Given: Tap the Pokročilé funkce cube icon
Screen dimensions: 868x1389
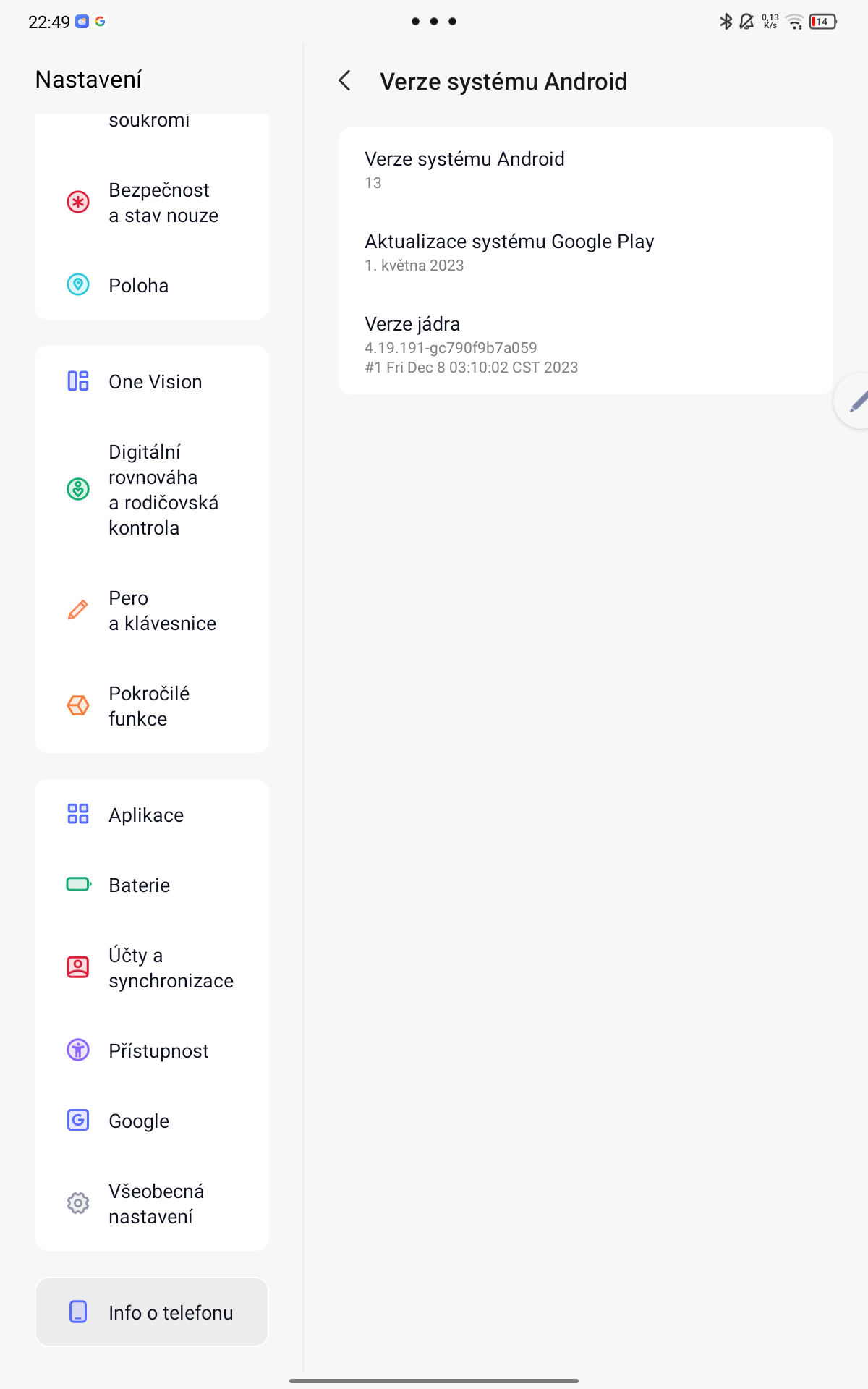Looking at the screenshot, I should pyautogui.click(x=78, y=706).
